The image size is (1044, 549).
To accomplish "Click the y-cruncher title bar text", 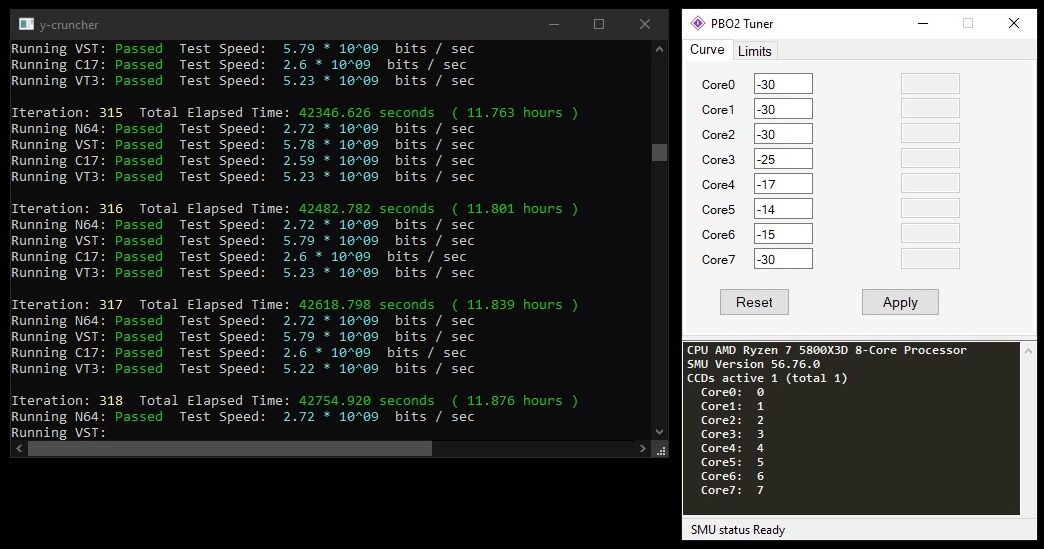I will point(69,25).
